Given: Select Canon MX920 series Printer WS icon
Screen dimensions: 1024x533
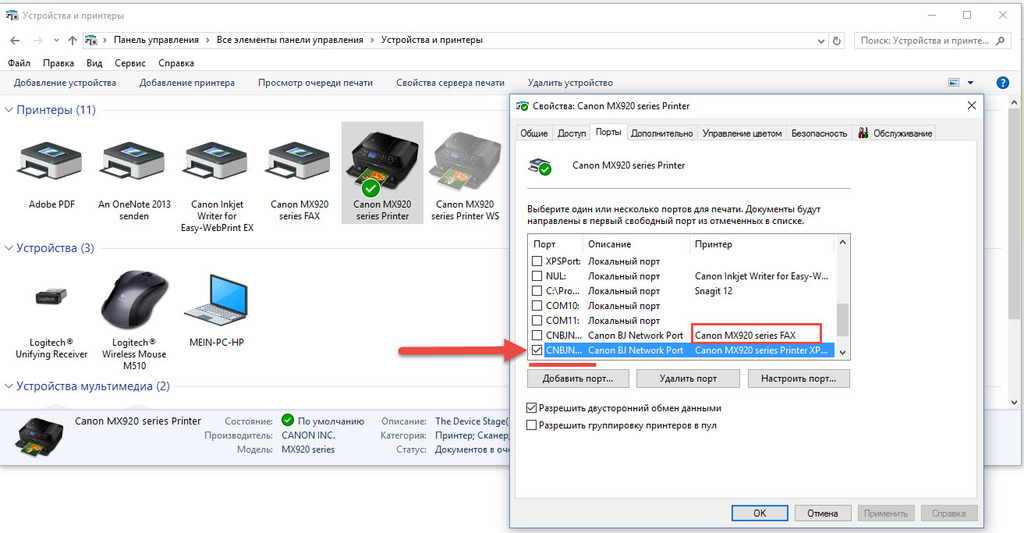Looking at the screenshot, I should (464, 163).
